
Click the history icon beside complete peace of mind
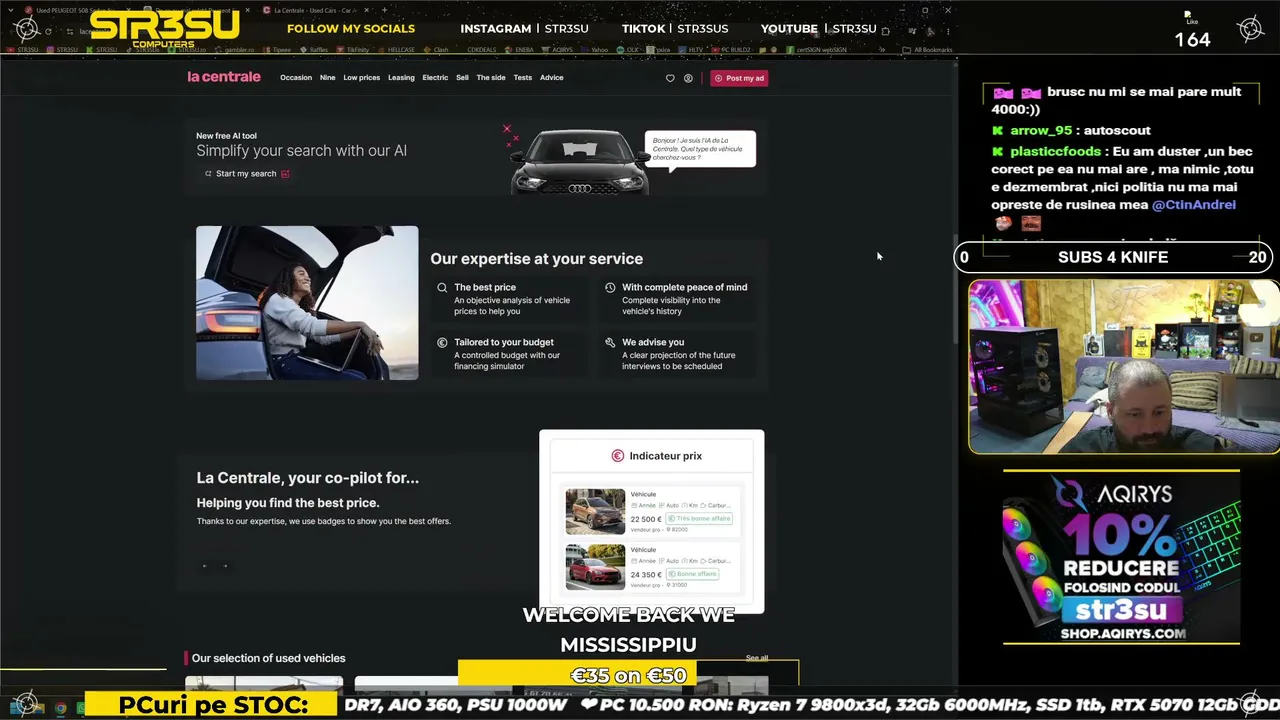pyautogui.click(x=610, y=288)
